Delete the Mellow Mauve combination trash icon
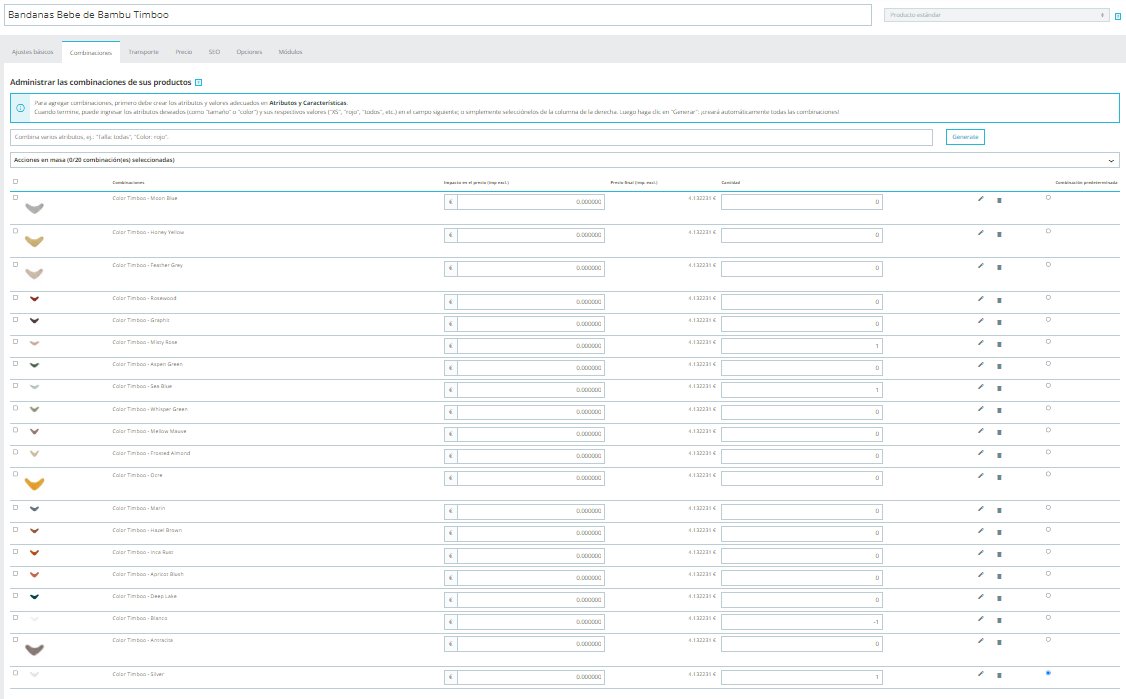 coord(999,433)
